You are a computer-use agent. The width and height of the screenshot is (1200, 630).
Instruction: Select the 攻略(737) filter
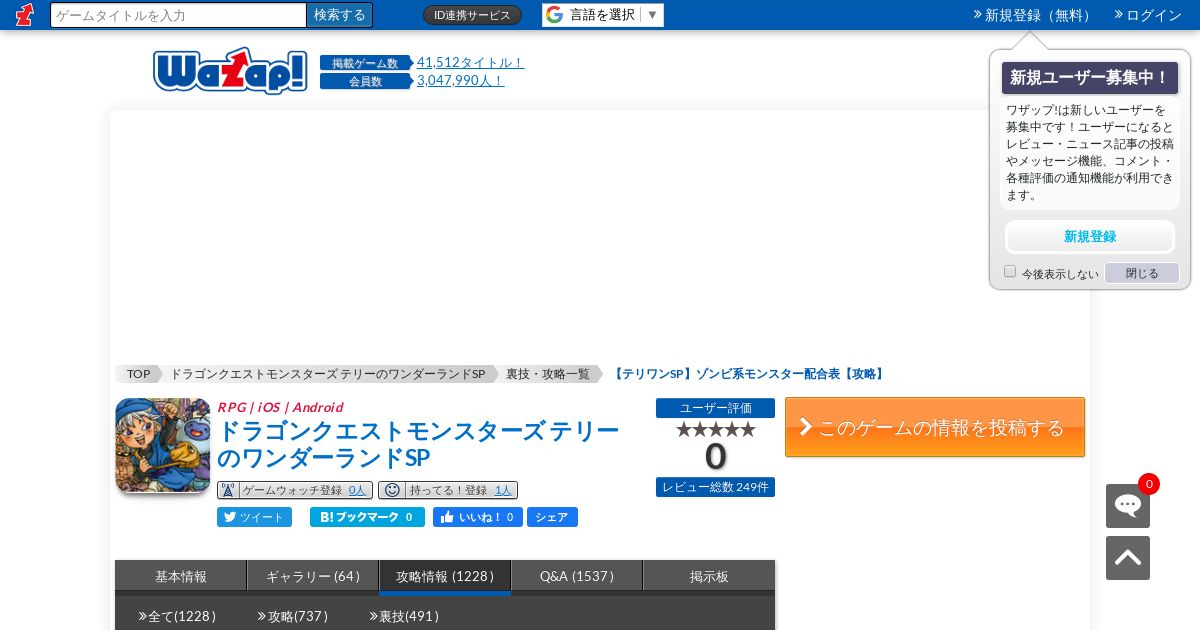(293, 616)
